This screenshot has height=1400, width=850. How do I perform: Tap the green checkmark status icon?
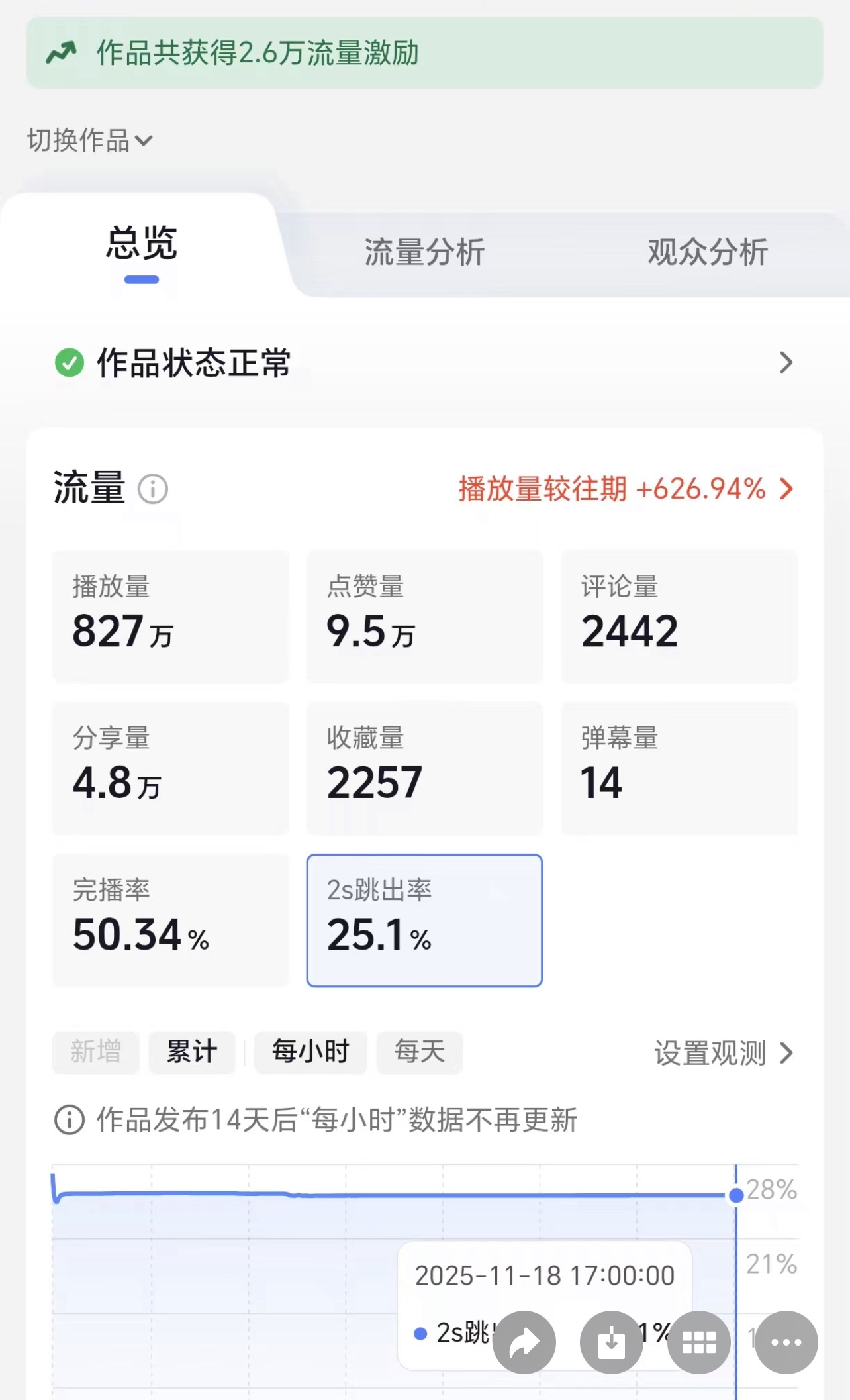(69, 362)
